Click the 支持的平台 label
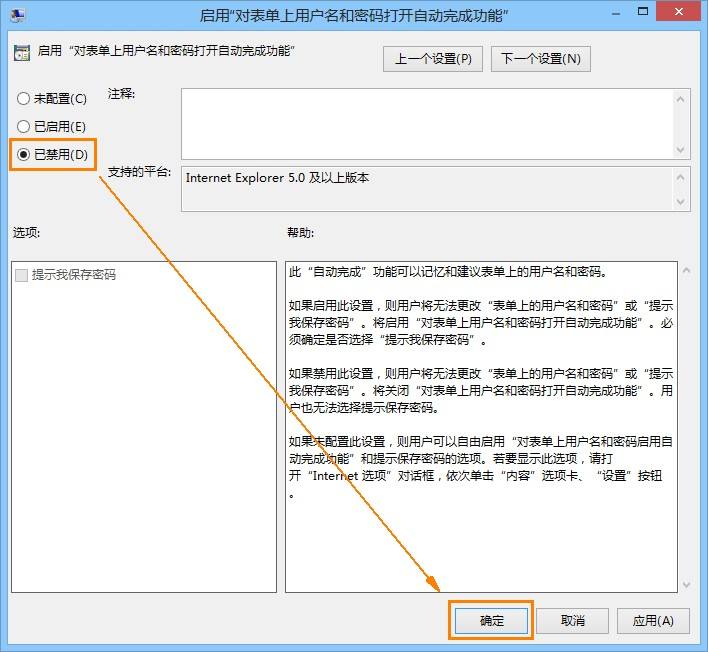The width and height of the screenshot is (708, 652). pos(139,172)
